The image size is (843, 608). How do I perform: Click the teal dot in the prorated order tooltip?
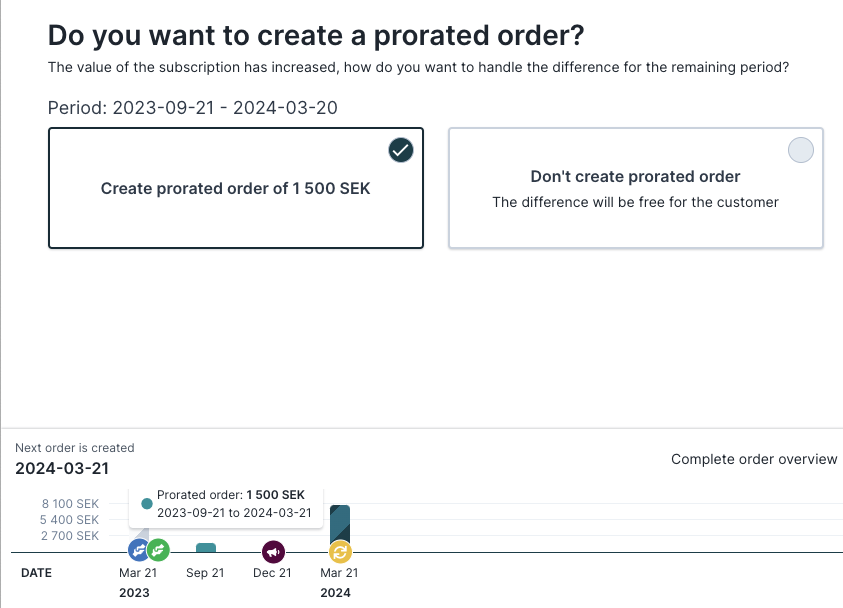[x=147, y=504]
